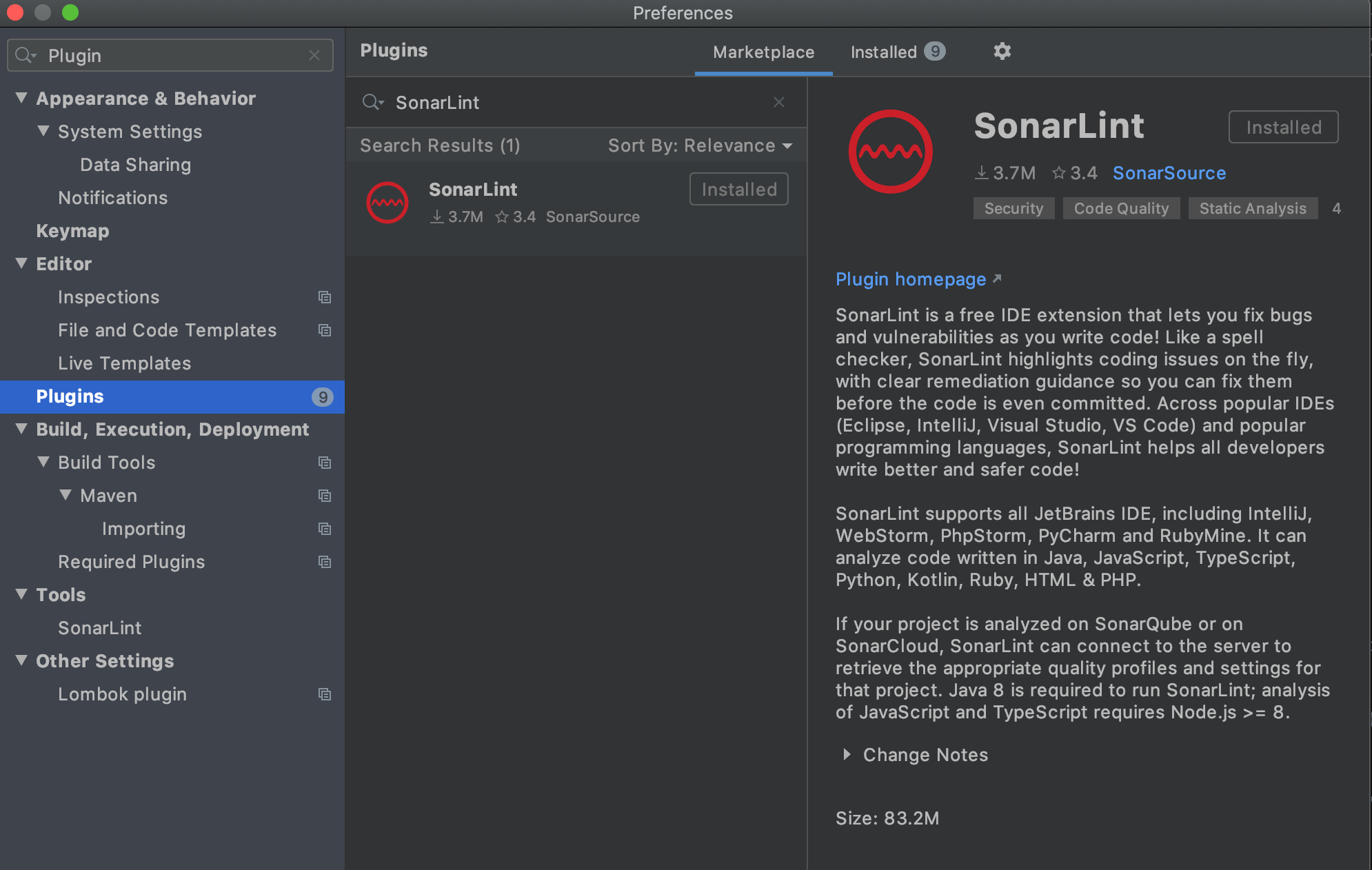The width and height of the screenshot is (1372, 870).
Task: Open the Plugin homepage link
Action: (911, 279)
